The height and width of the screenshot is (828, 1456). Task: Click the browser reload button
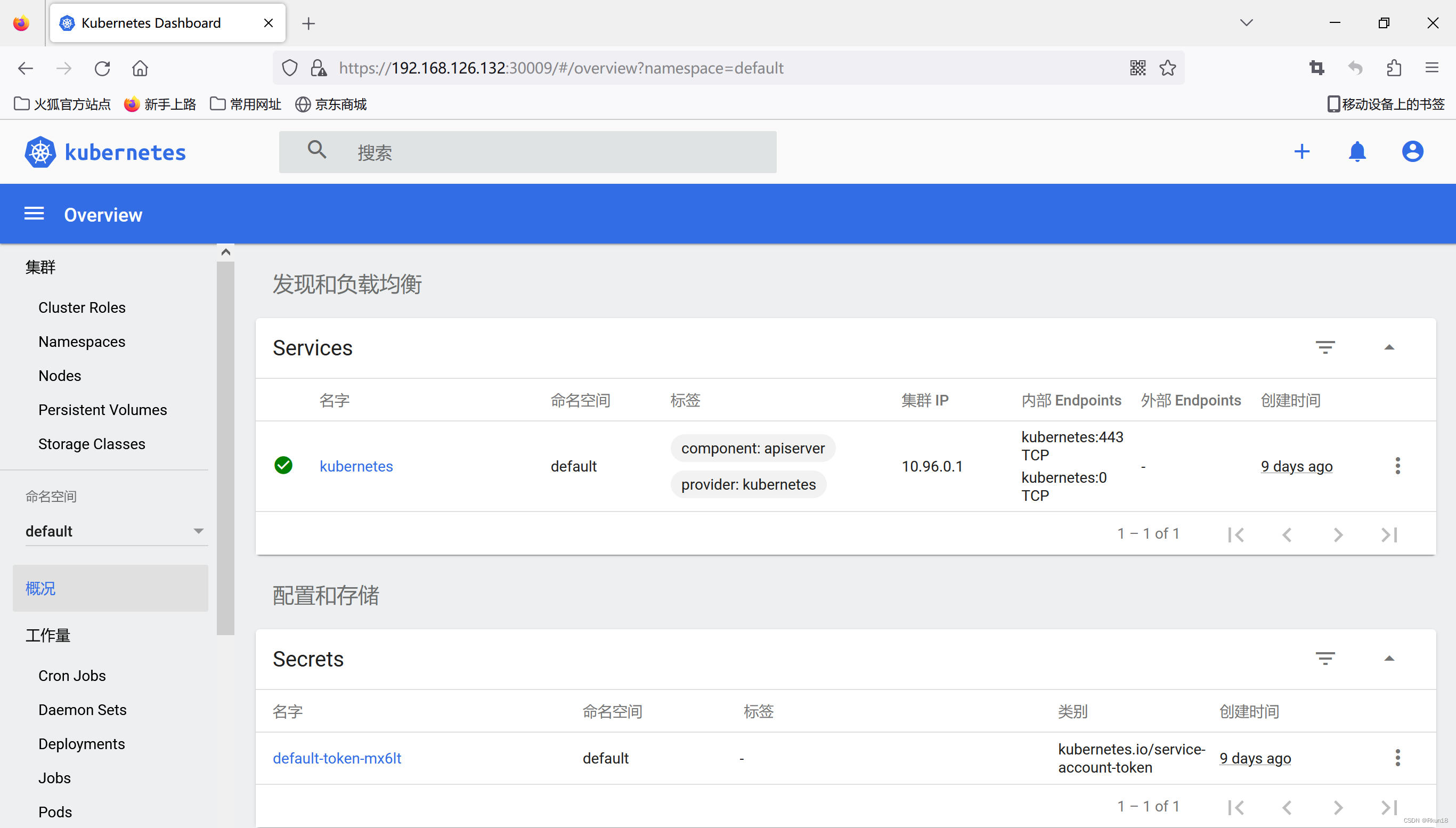(x=102, y=68)
